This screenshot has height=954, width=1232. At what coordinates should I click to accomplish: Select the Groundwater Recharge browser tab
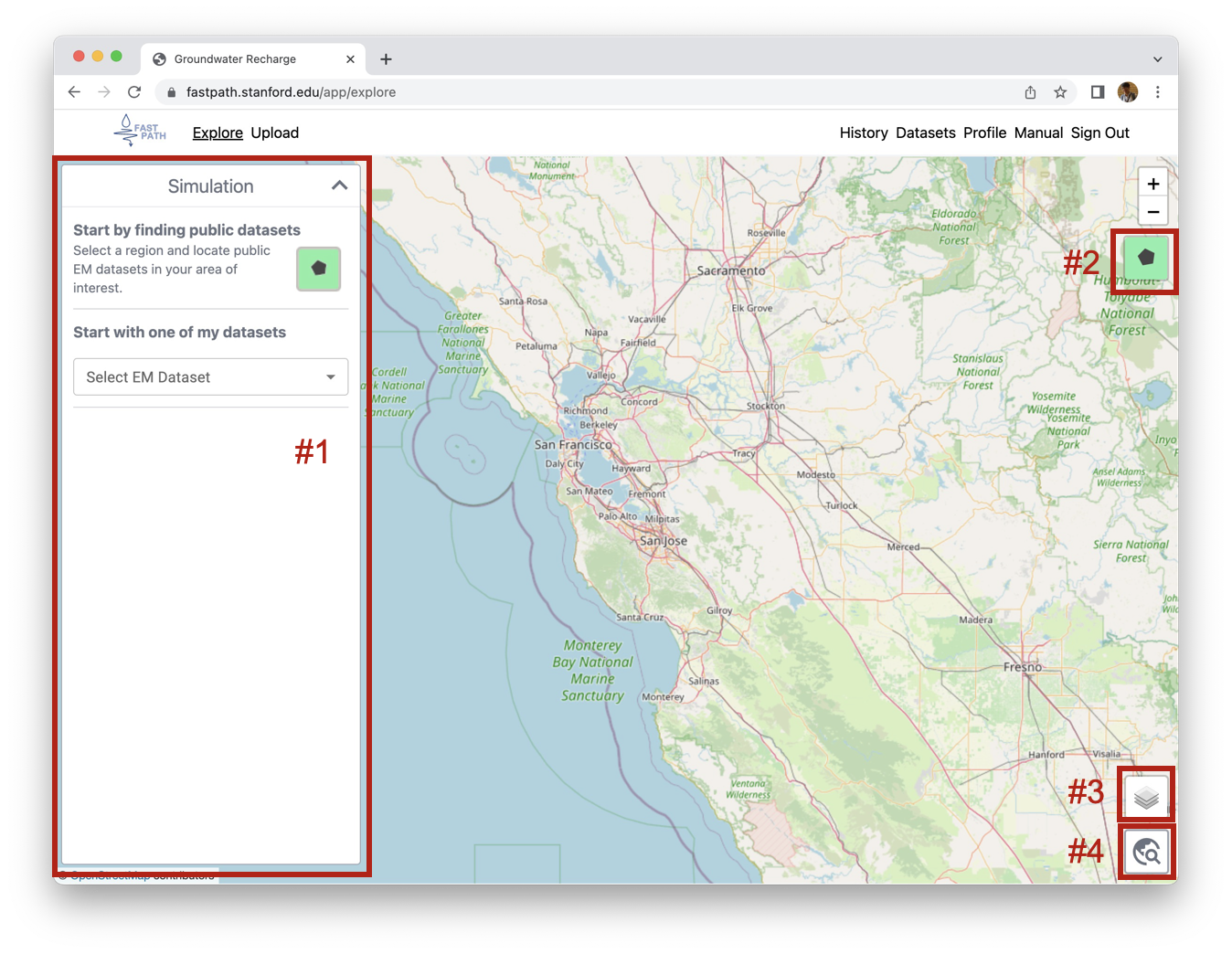(x=253, y=58)
